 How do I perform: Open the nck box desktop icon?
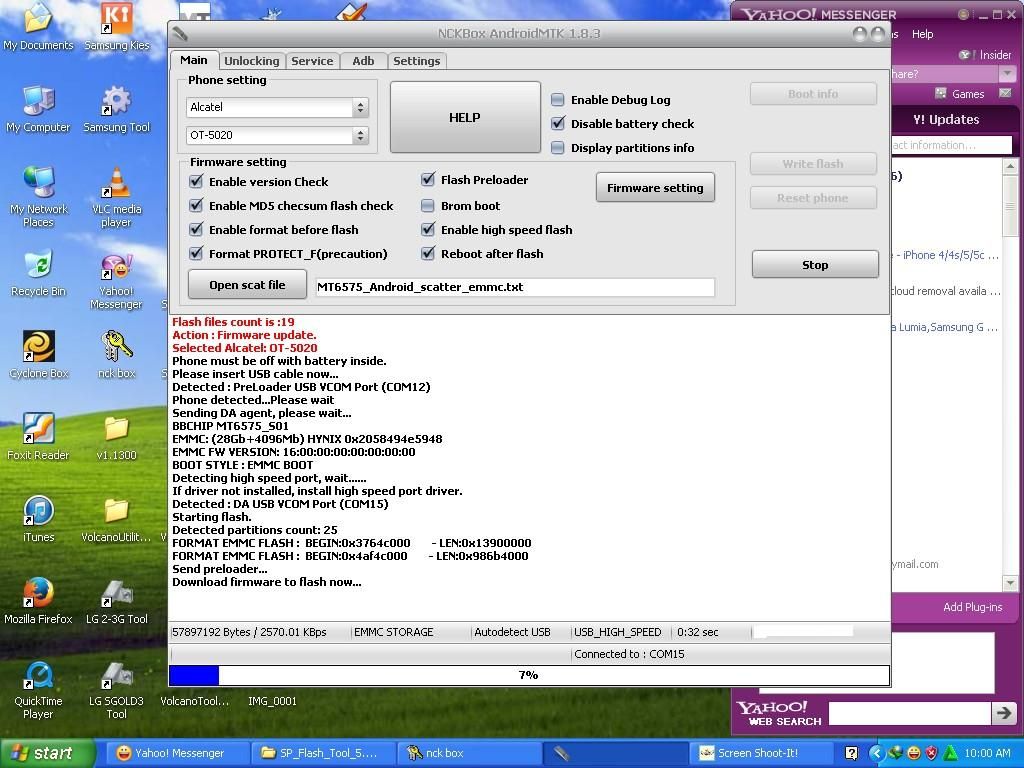click(x=117, y=347)
